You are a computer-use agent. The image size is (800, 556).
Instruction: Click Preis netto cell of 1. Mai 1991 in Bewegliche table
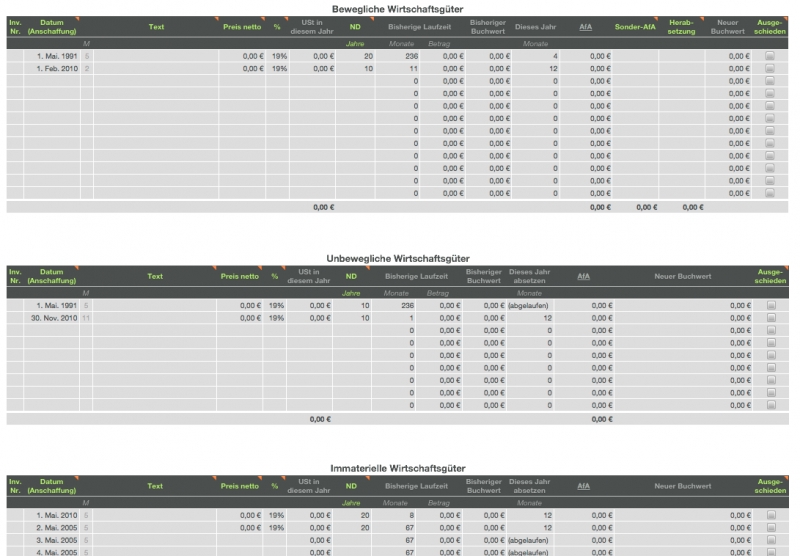click(x=241, y=56)
